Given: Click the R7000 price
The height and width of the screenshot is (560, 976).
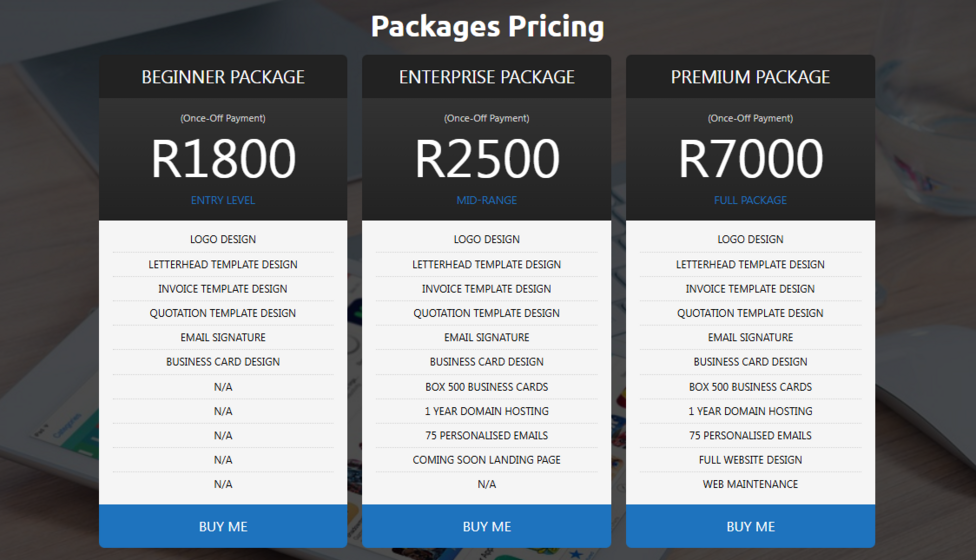Looking at the screenshot, I should point(750,159).
